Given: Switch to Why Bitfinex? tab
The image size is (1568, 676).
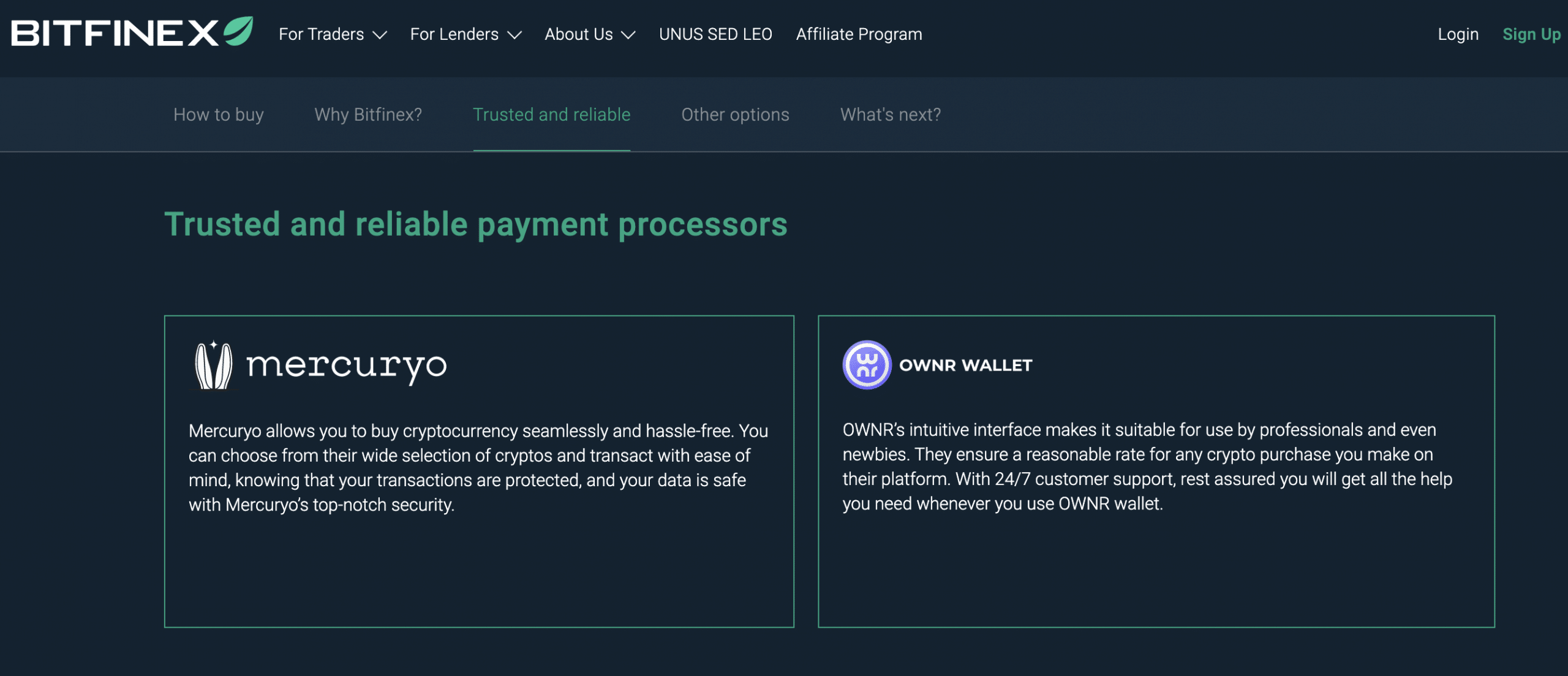Looking at the screenshot, I should [368, 115].
